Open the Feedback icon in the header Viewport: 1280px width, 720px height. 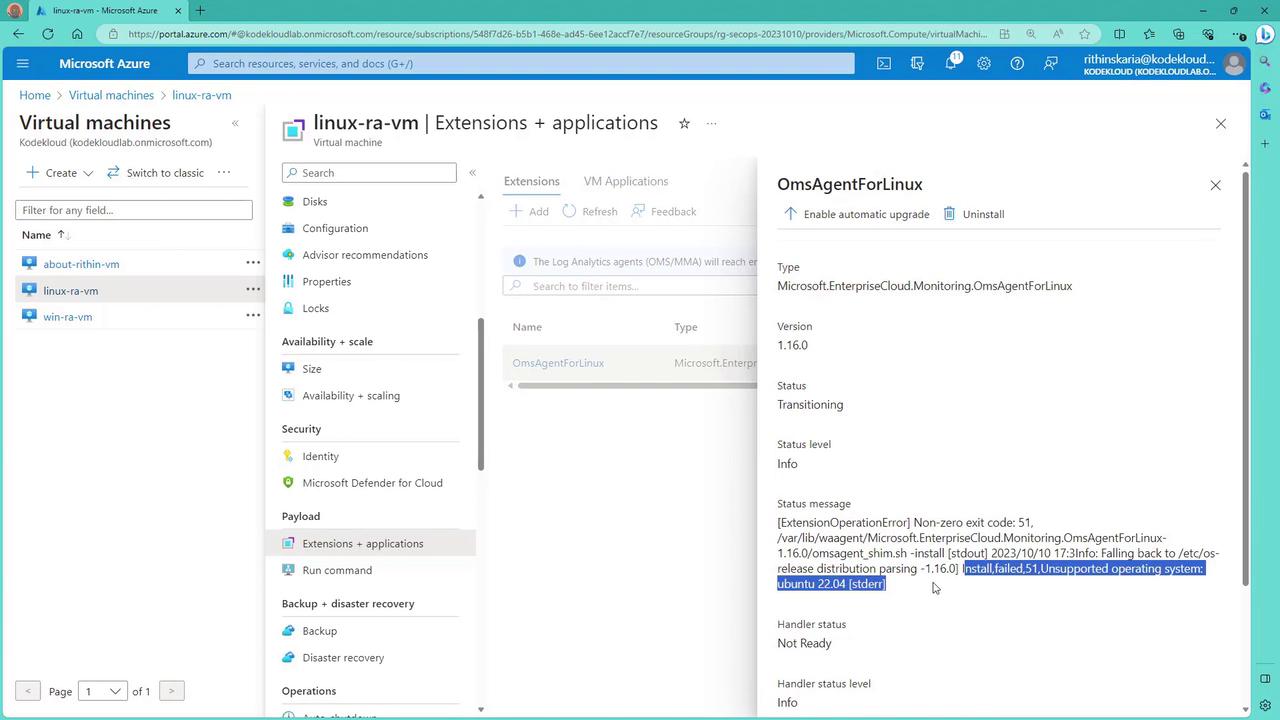[1050, 63]
